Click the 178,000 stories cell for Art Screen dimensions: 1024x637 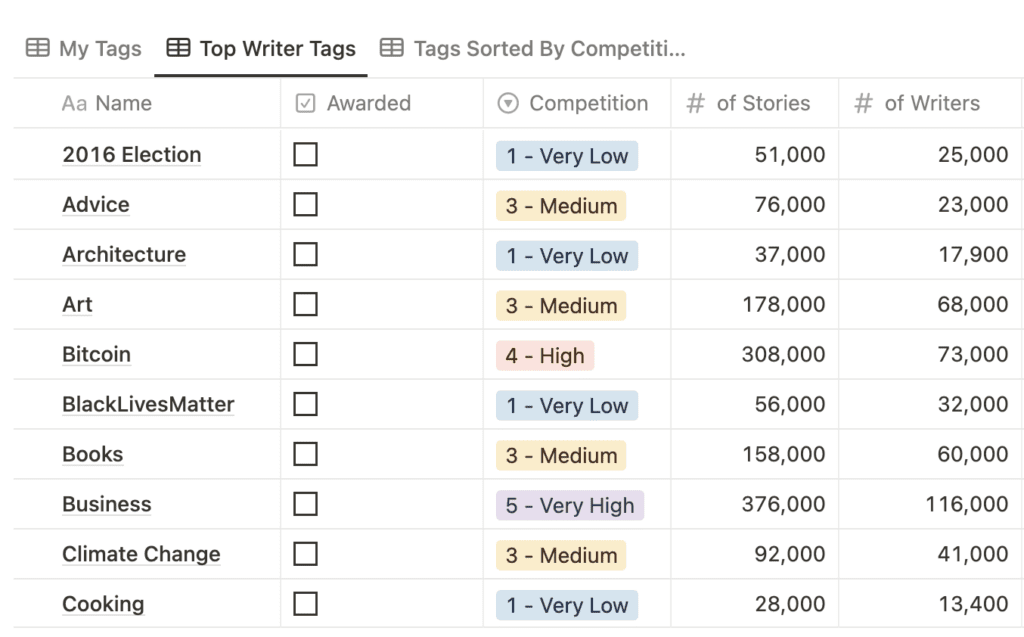pyautogui.click(x=755, y=304)
